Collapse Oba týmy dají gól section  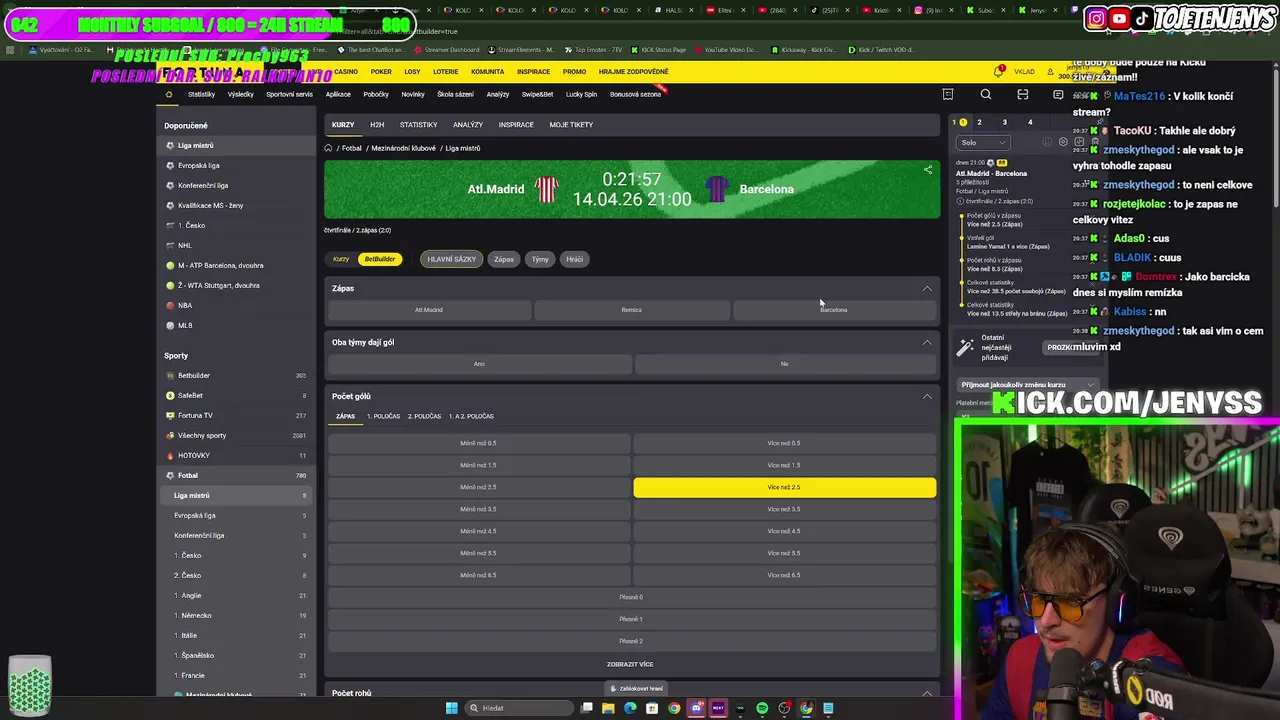927,342
